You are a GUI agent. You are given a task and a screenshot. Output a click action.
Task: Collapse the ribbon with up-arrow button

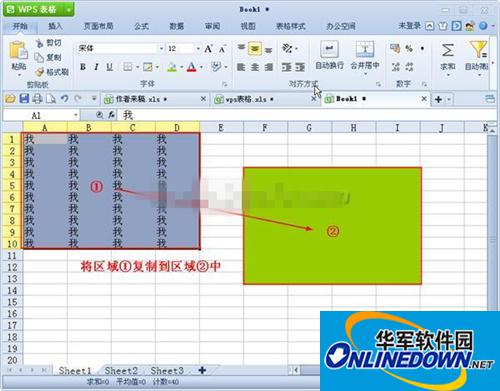click(x=430, y=26)
